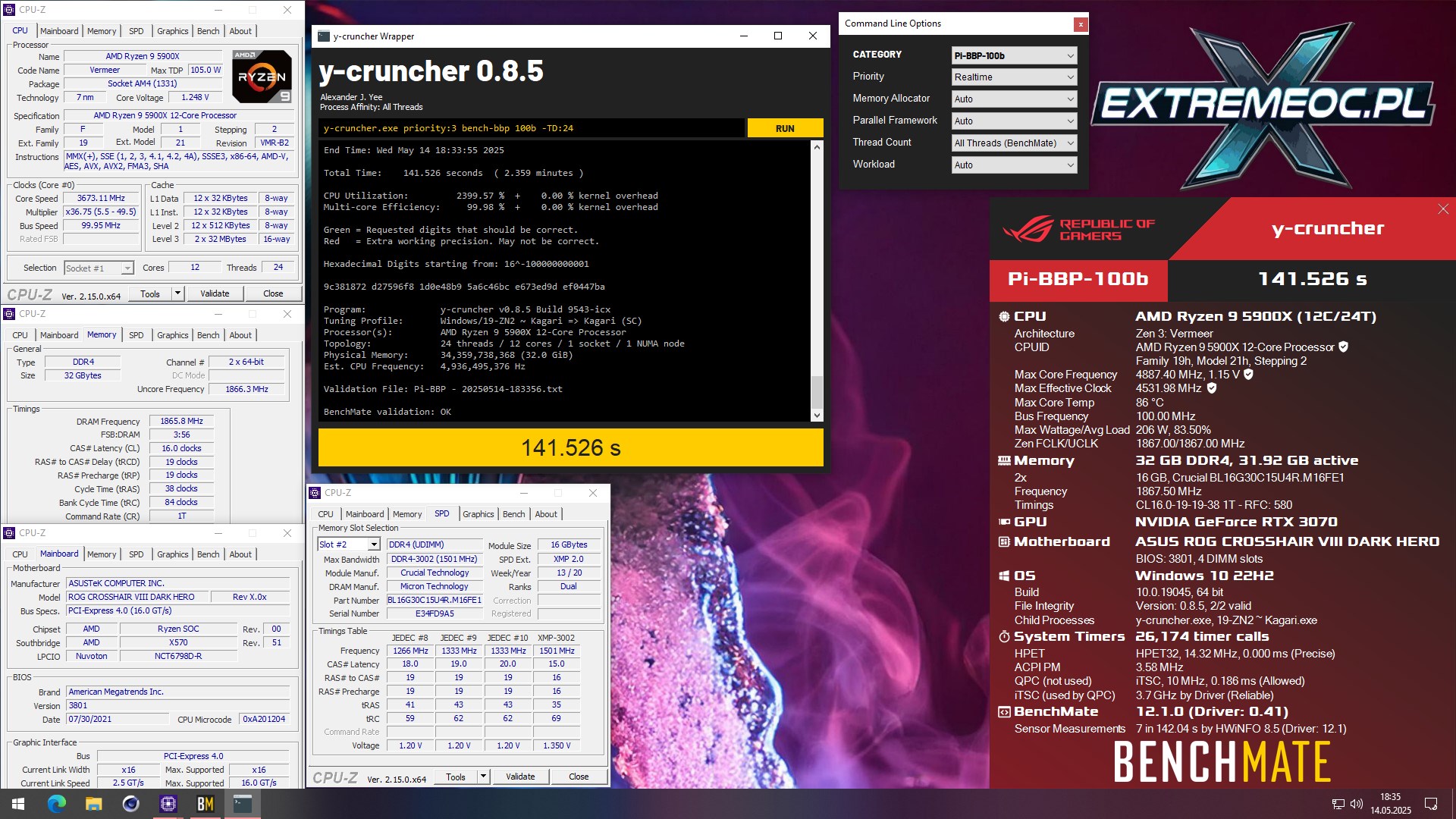The height and width of the screenshot is (819, 1456).
Task: Click taskbar clock showing 18:35
Action: 1390,804
